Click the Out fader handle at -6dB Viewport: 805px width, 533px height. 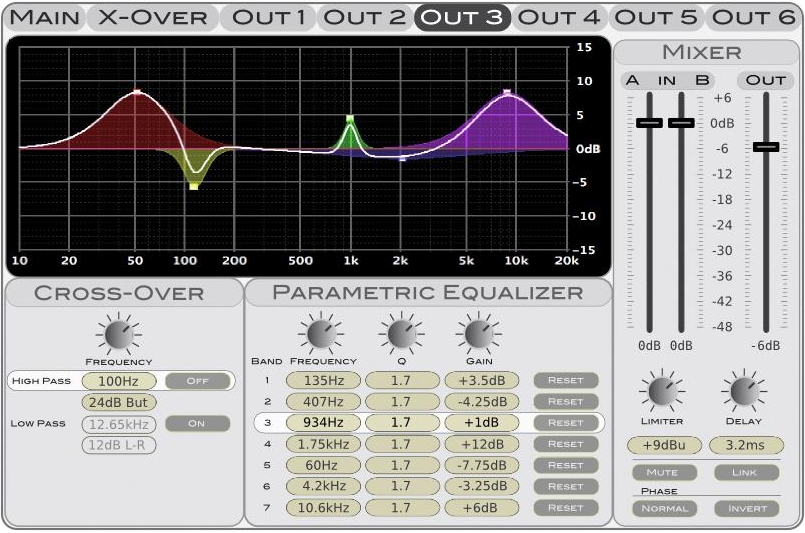(x=766, y=147)
